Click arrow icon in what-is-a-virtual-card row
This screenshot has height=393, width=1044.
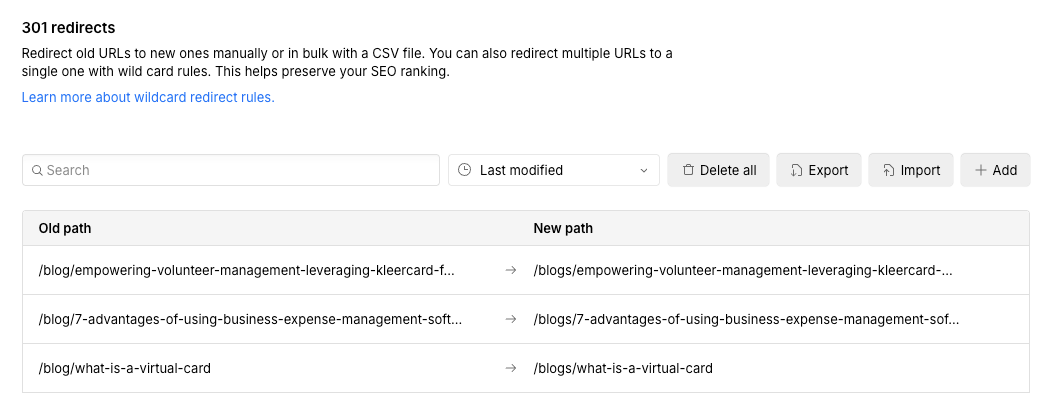pos(511,368)
